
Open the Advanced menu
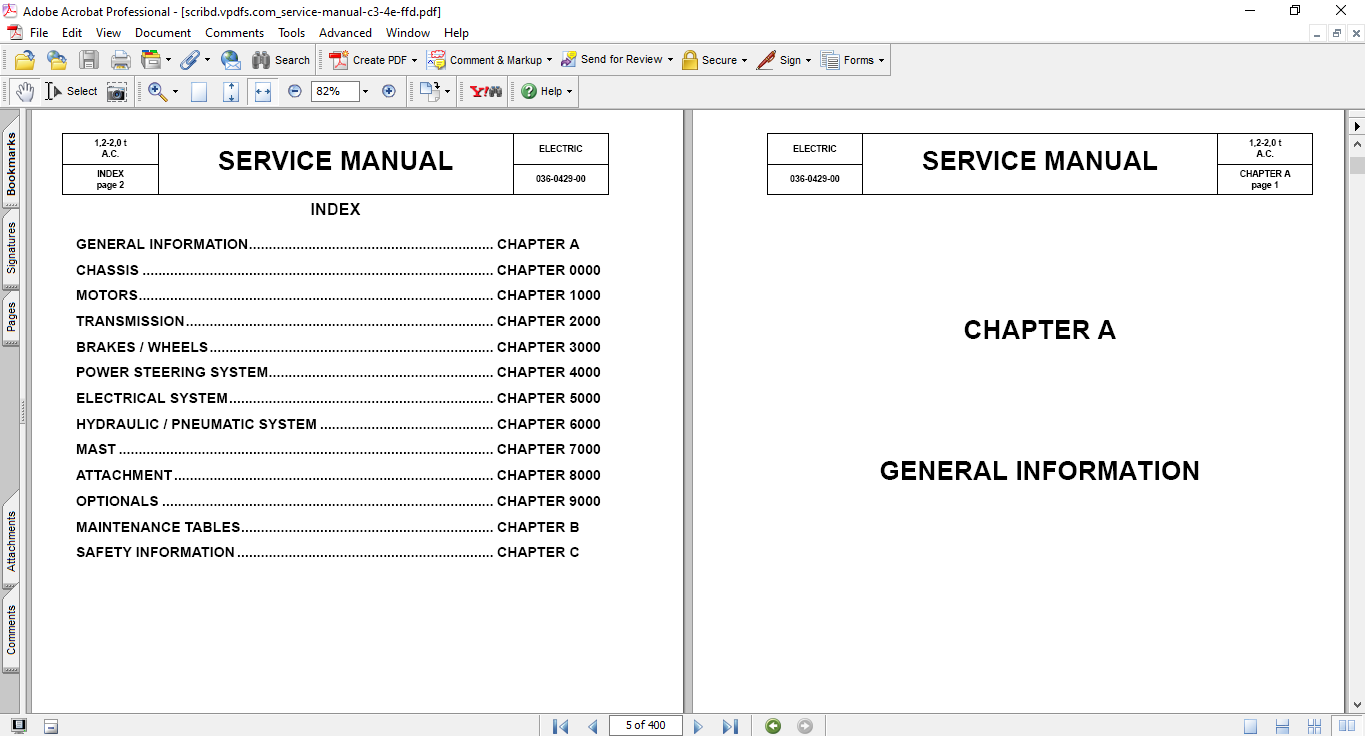click(346, 33)
